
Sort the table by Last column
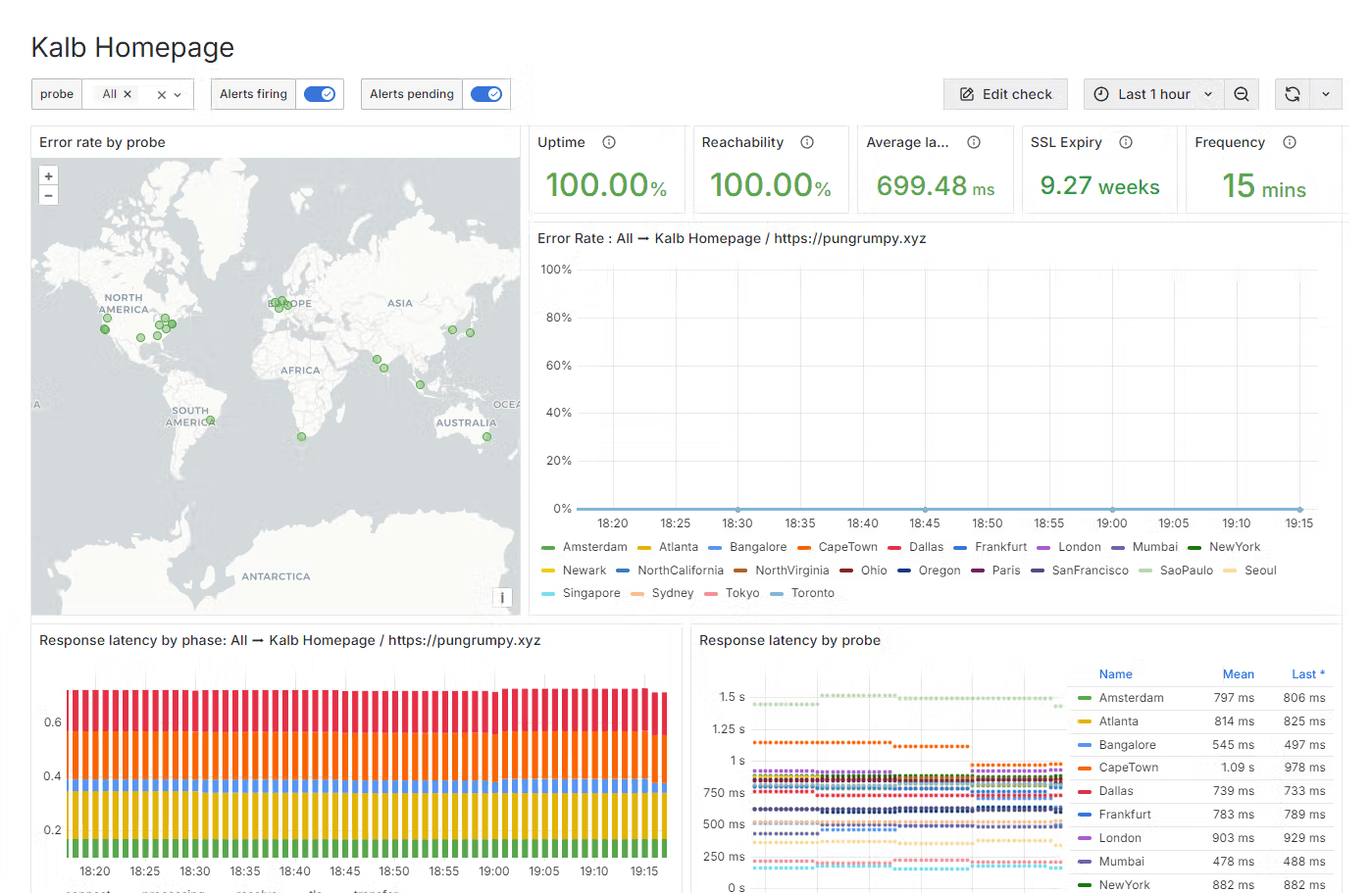coord(1306,674)
